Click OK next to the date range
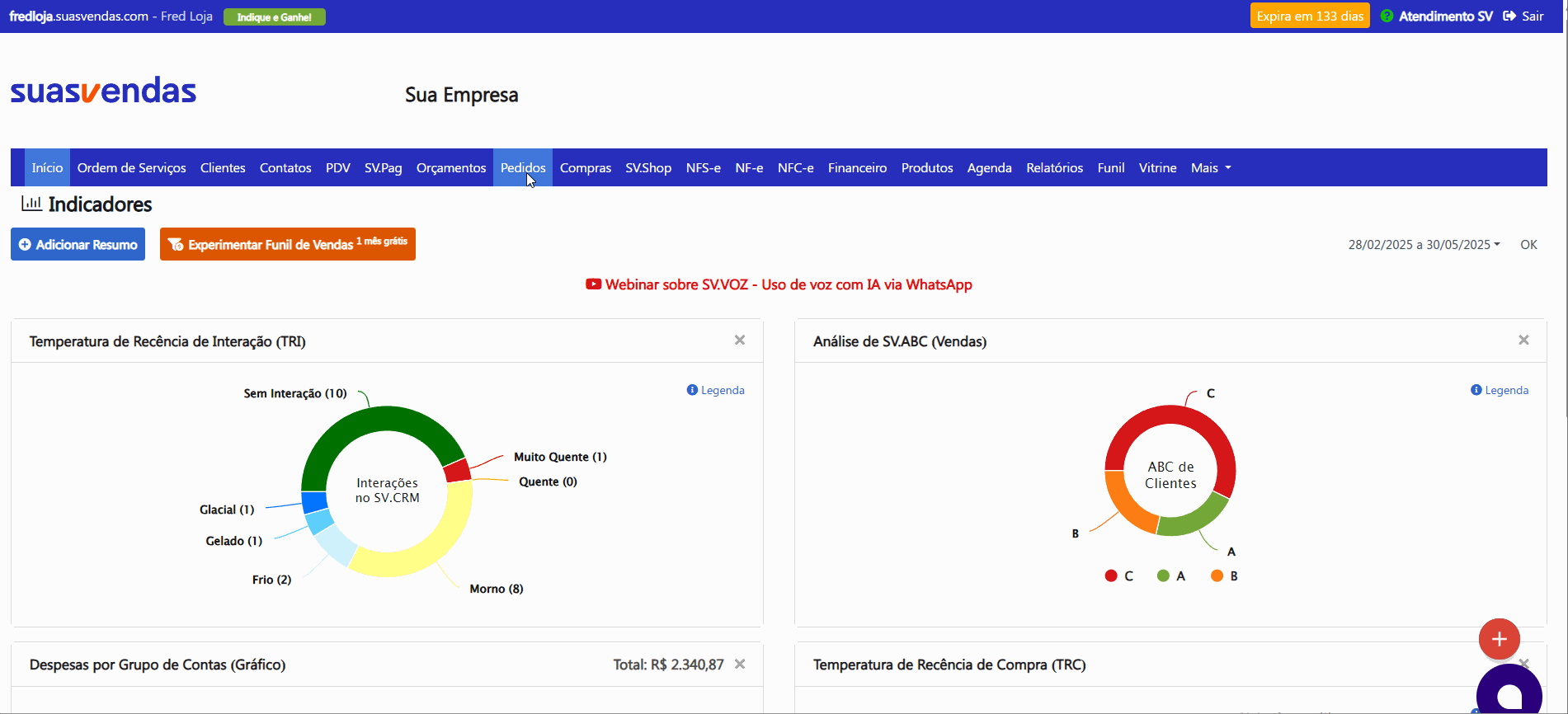The width and height of the screenshot is (1568, 714). pos(1529,245)
